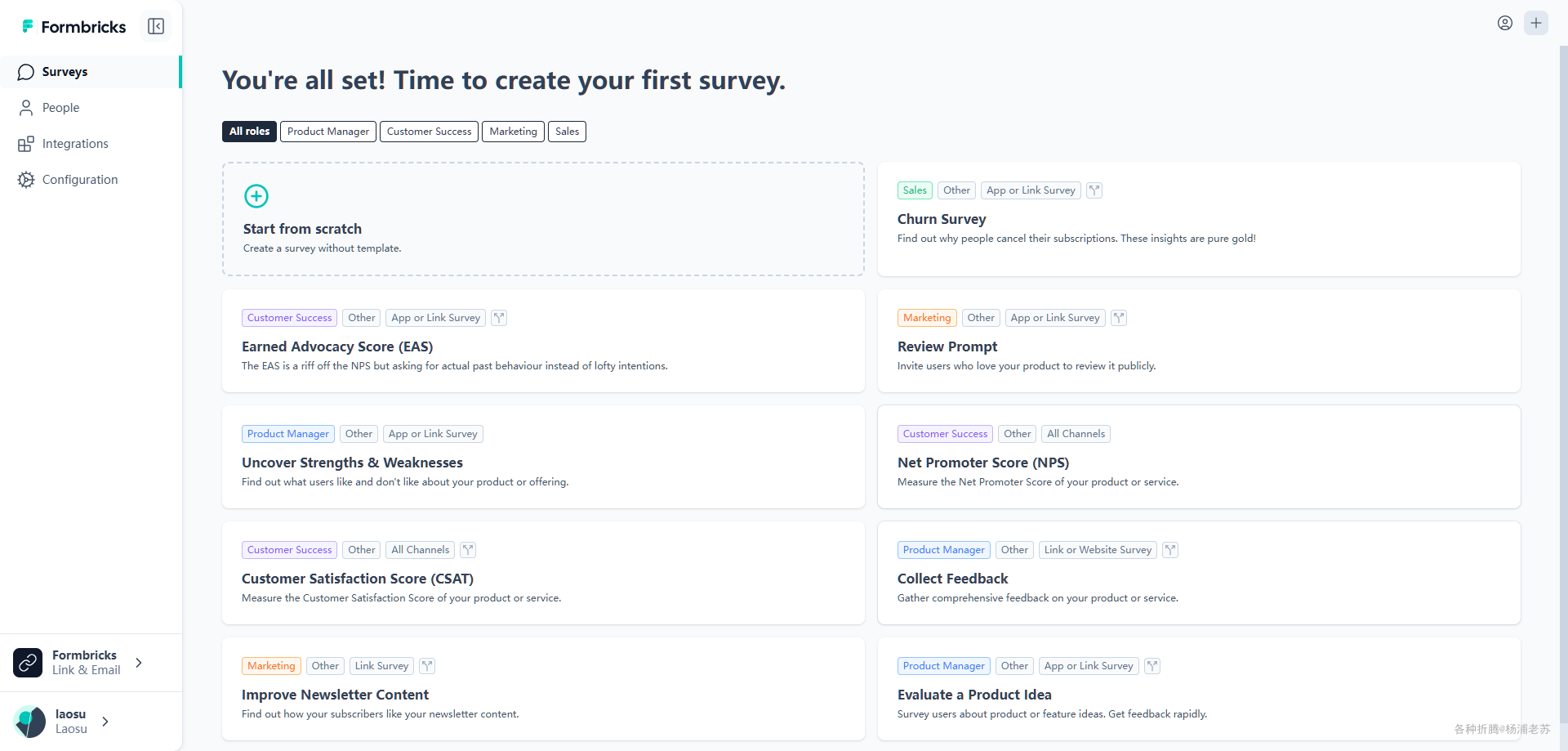Viewport: 1568px width, 751px height.
Task: Click the Formbricks link environment icon
Action: click(x=28, y=663)
